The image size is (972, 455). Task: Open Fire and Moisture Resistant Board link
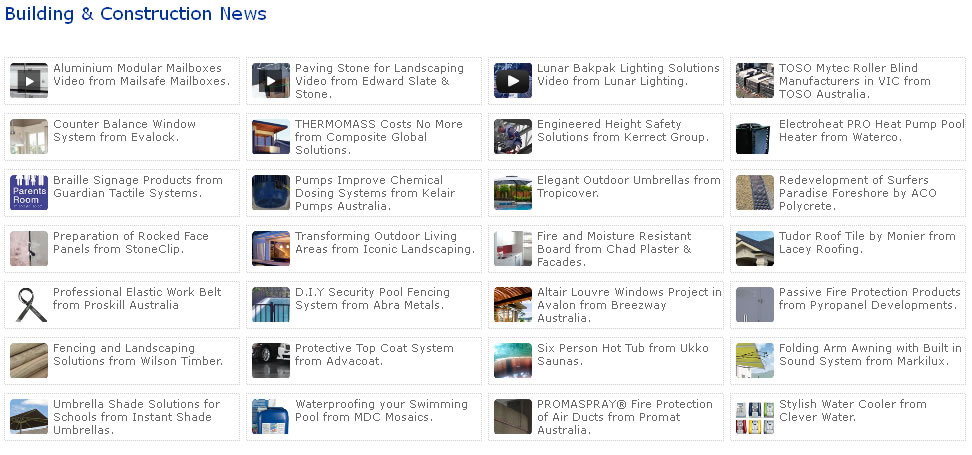(614, 249)
